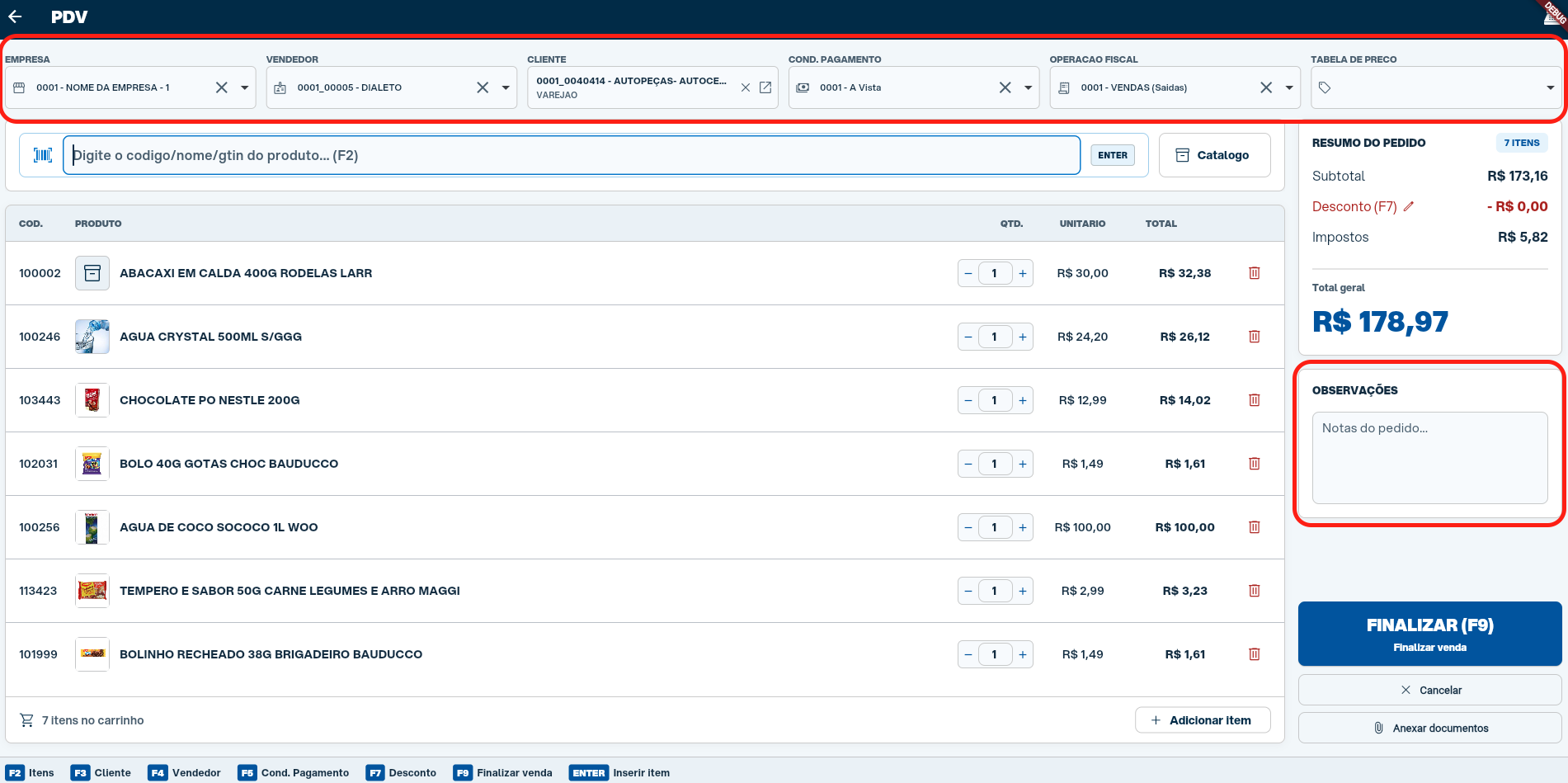Clear the Empresa selection

[x=222, y=87]
